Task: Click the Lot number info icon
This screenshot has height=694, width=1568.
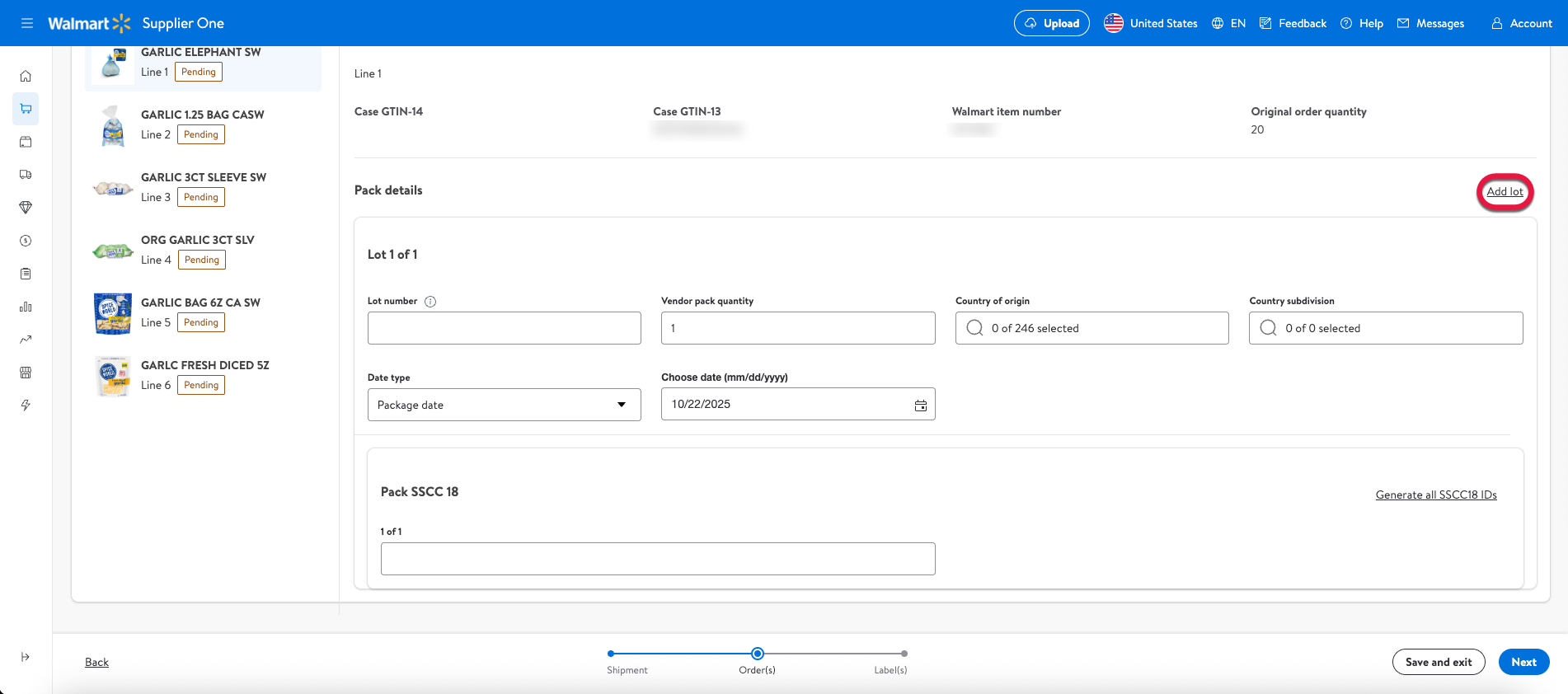Action: pos(430,302)
